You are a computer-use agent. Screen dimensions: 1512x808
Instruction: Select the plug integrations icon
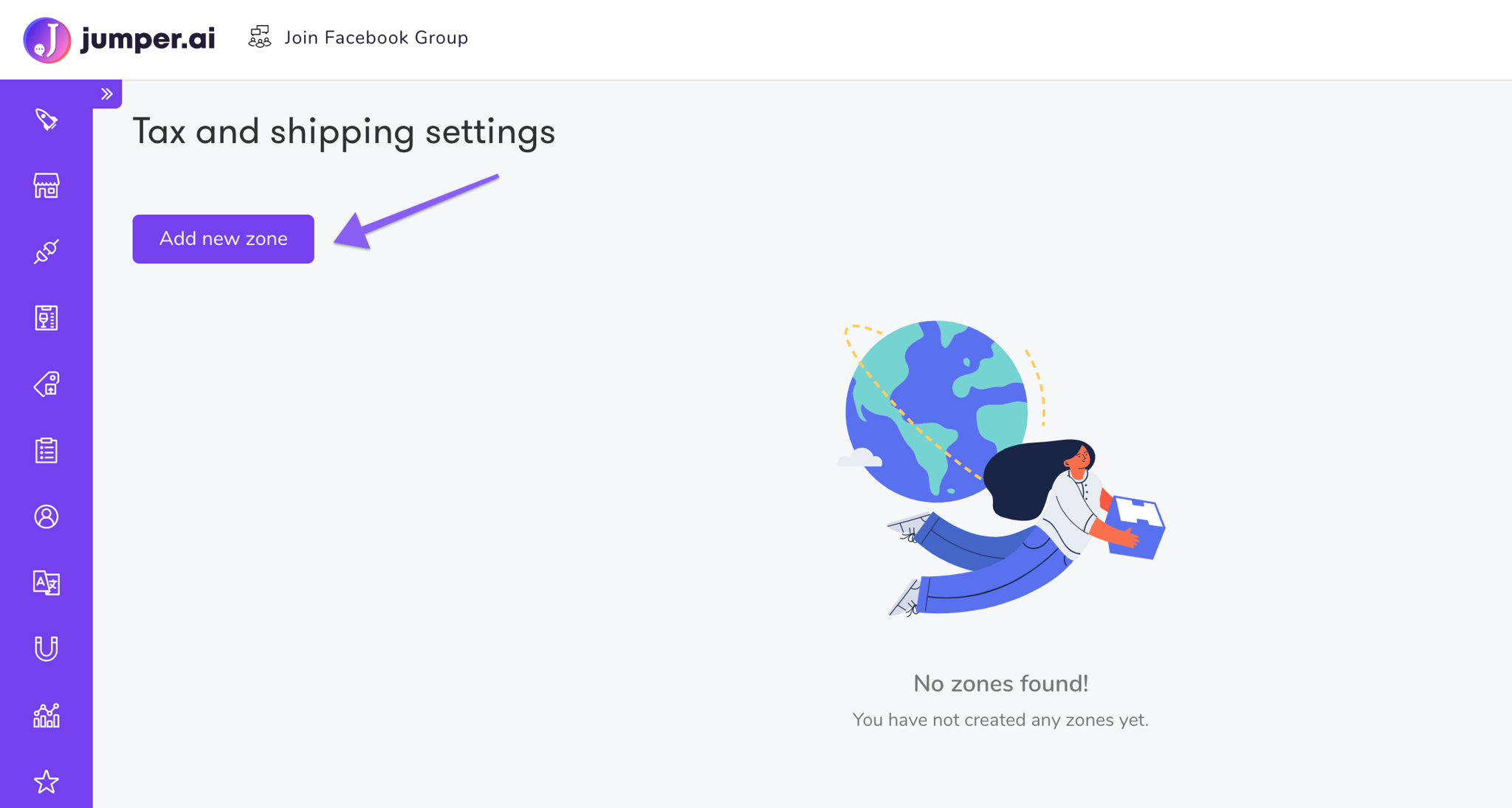(46, 252)
